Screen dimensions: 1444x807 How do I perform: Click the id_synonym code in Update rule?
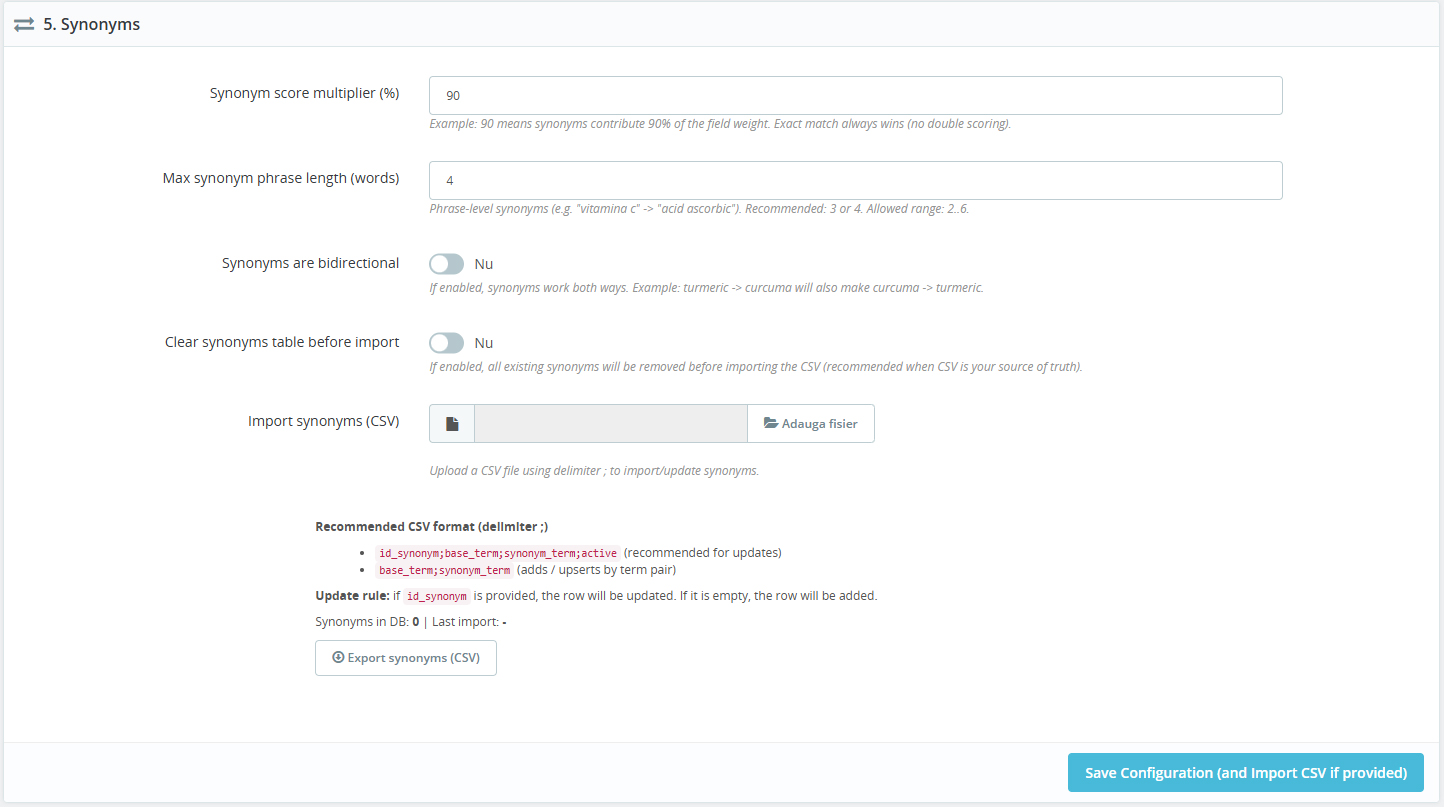point(437,596)
